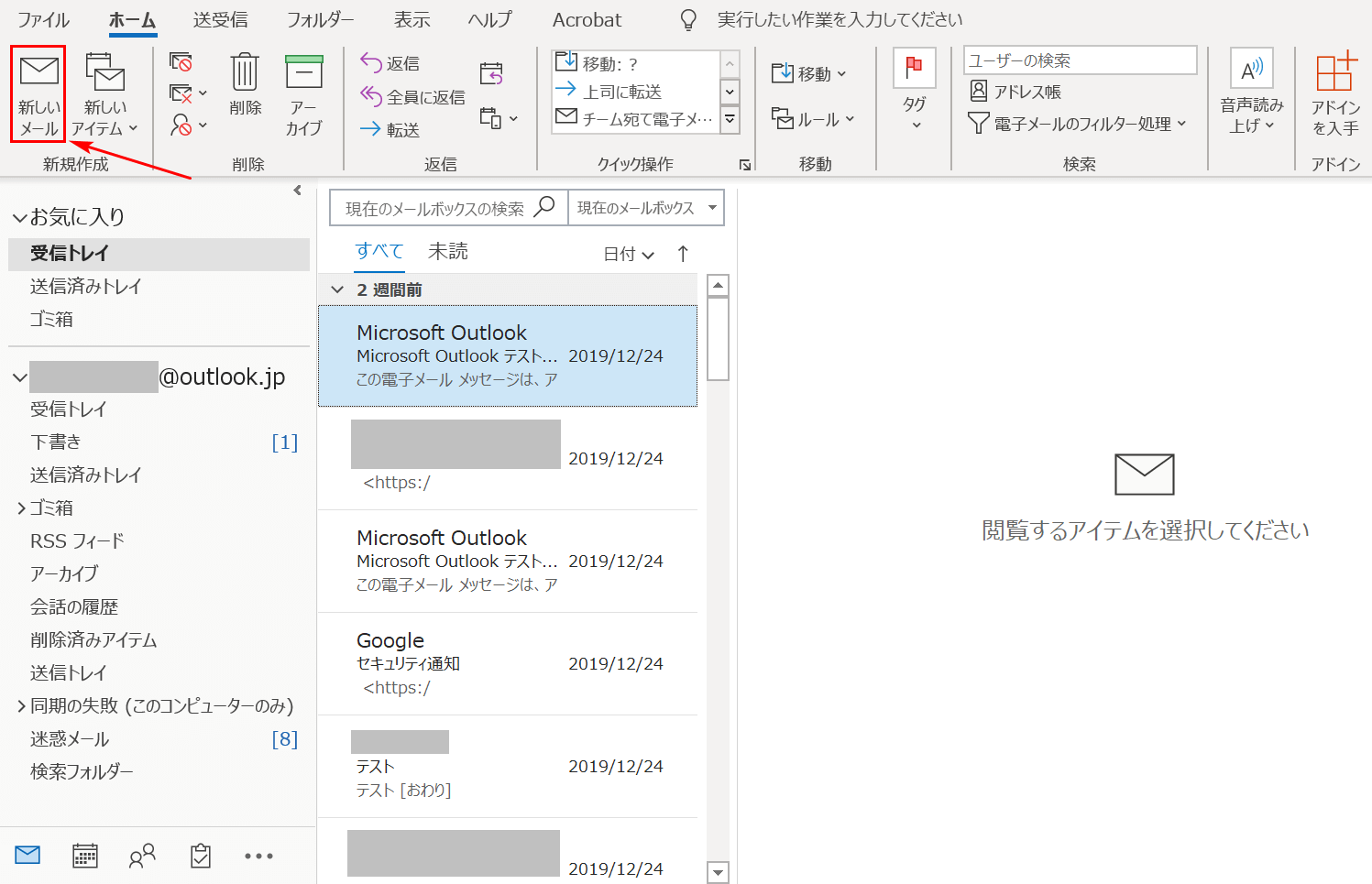The image size is (1372, 884).
Task: Expand the ゴミ箱 folder under the account
Action: tap(21, 508)
